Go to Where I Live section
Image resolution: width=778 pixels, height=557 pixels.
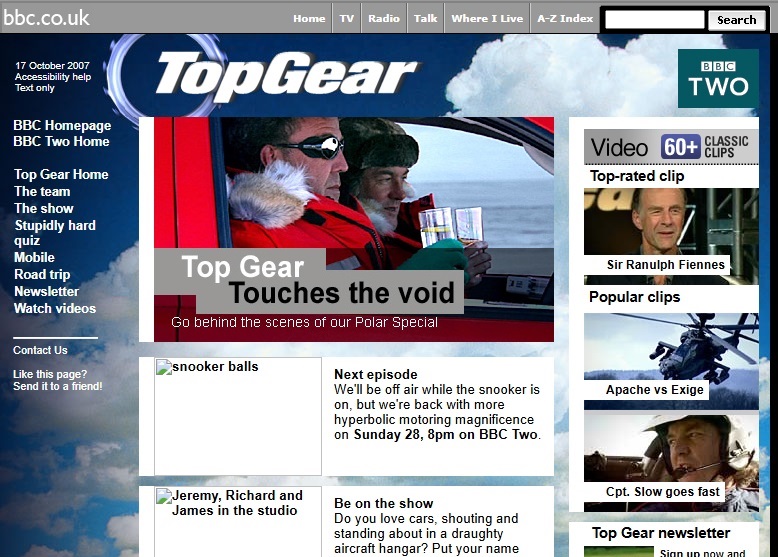tap(487, 18)
